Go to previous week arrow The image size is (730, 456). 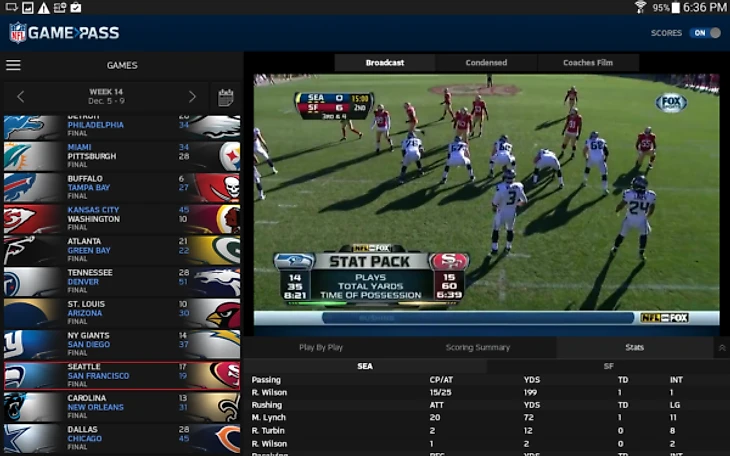tap(21, 97)
